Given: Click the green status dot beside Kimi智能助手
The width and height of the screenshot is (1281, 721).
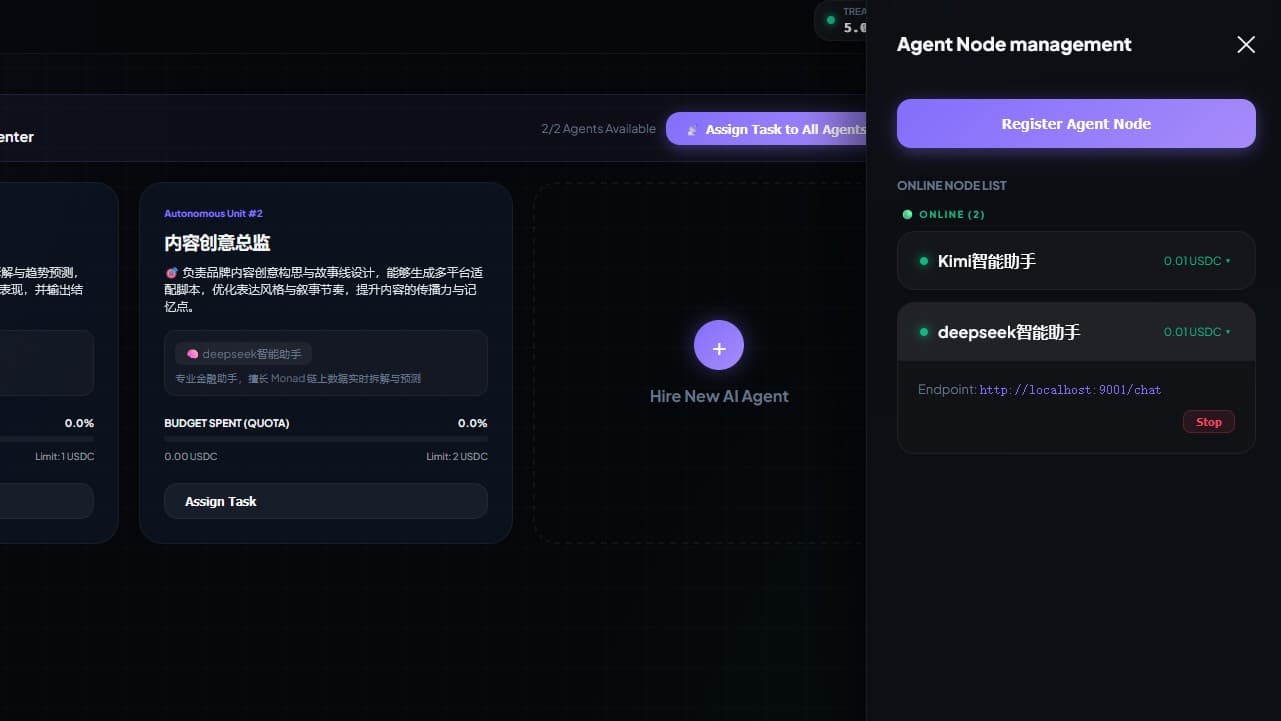Looking at the screenshot, I should [924, 261].
